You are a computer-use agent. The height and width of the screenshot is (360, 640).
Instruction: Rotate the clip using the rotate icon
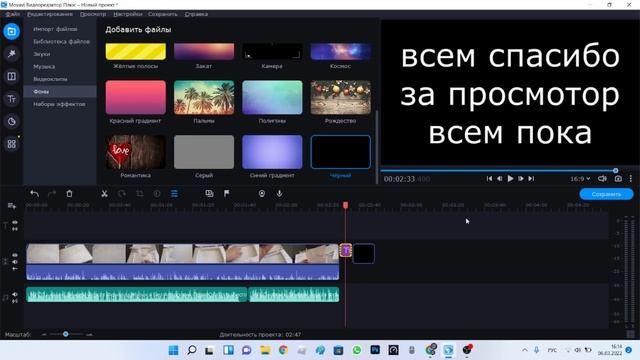coord(122,194)
